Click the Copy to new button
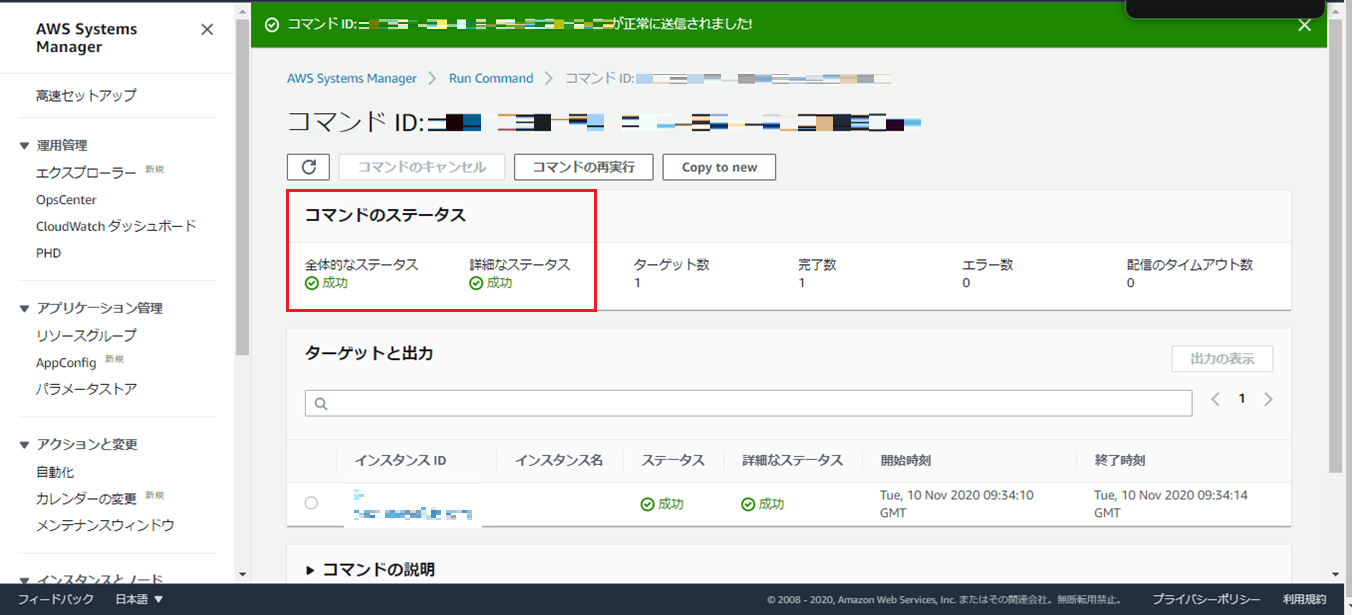1352x615 pixels. pyautogui.click(x=719, y=167)
